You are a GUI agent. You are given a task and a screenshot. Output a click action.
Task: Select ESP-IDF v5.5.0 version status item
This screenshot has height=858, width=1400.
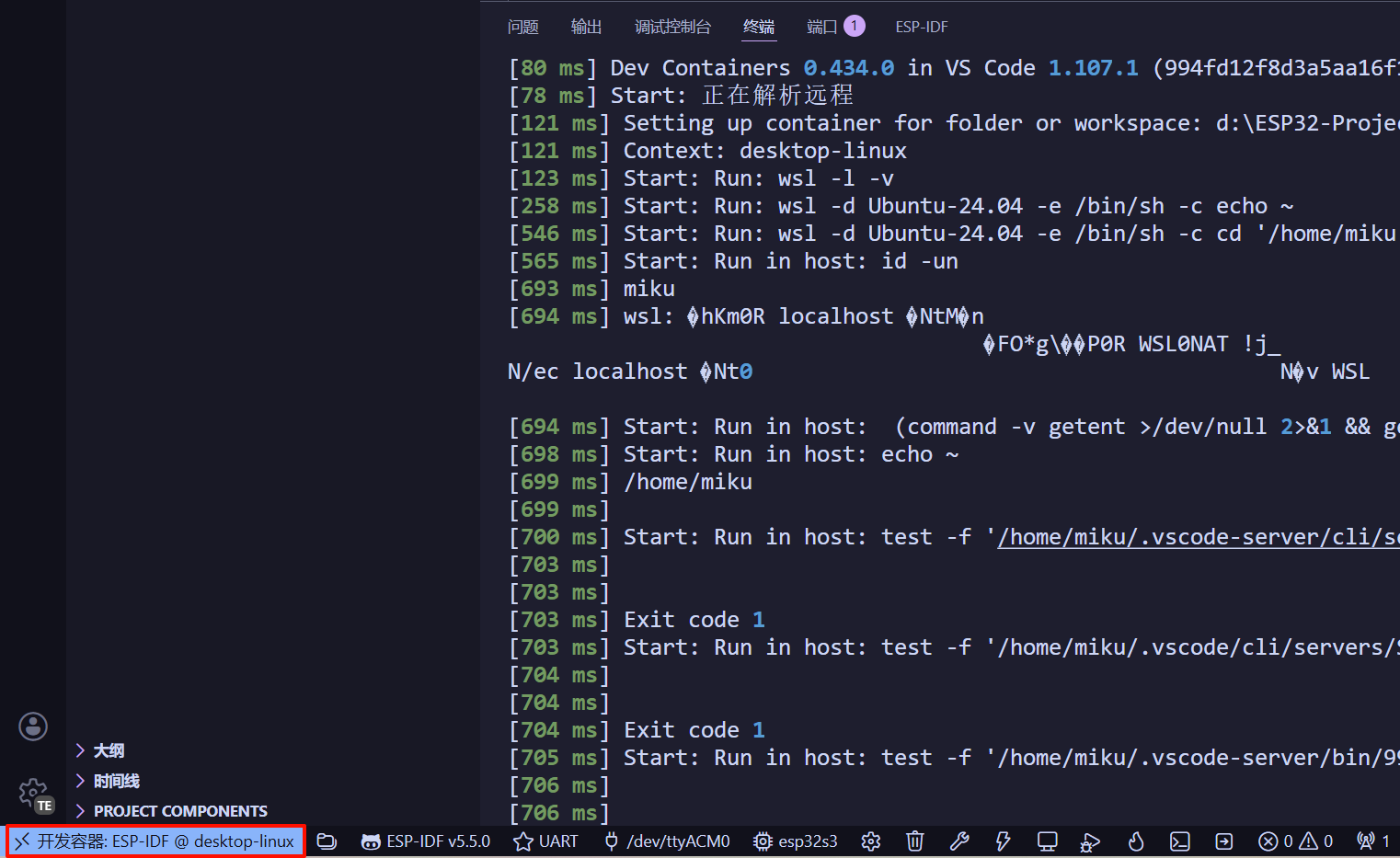tap(426, 841)
